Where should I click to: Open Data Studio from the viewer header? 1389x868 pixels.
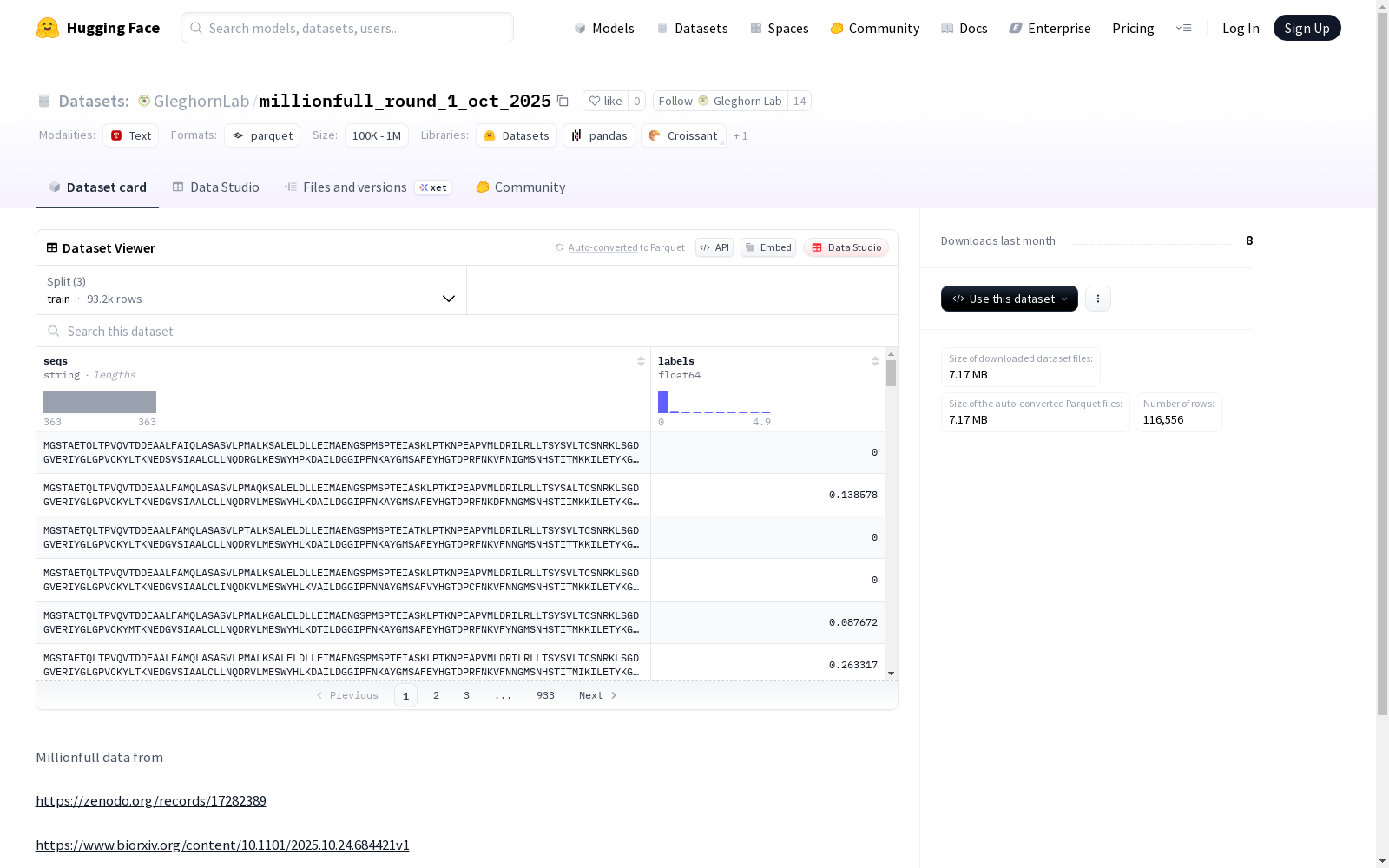pos(846,247)
